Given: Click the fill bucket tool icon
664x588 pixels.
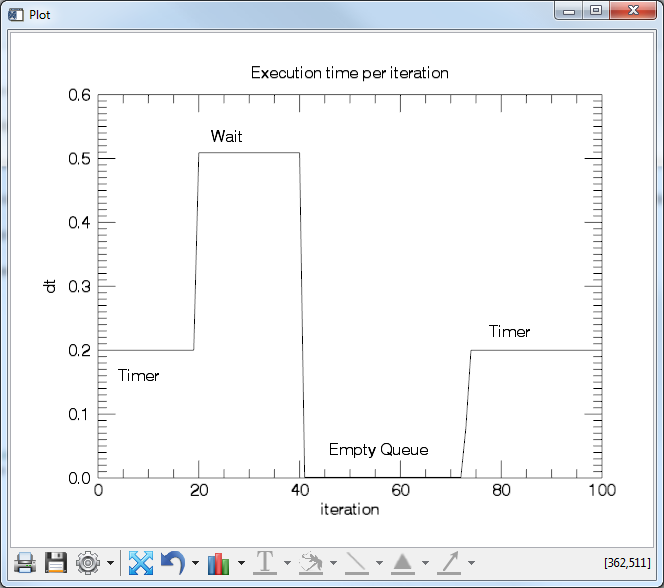Looking at the screenshot, I should coord(310,563).
